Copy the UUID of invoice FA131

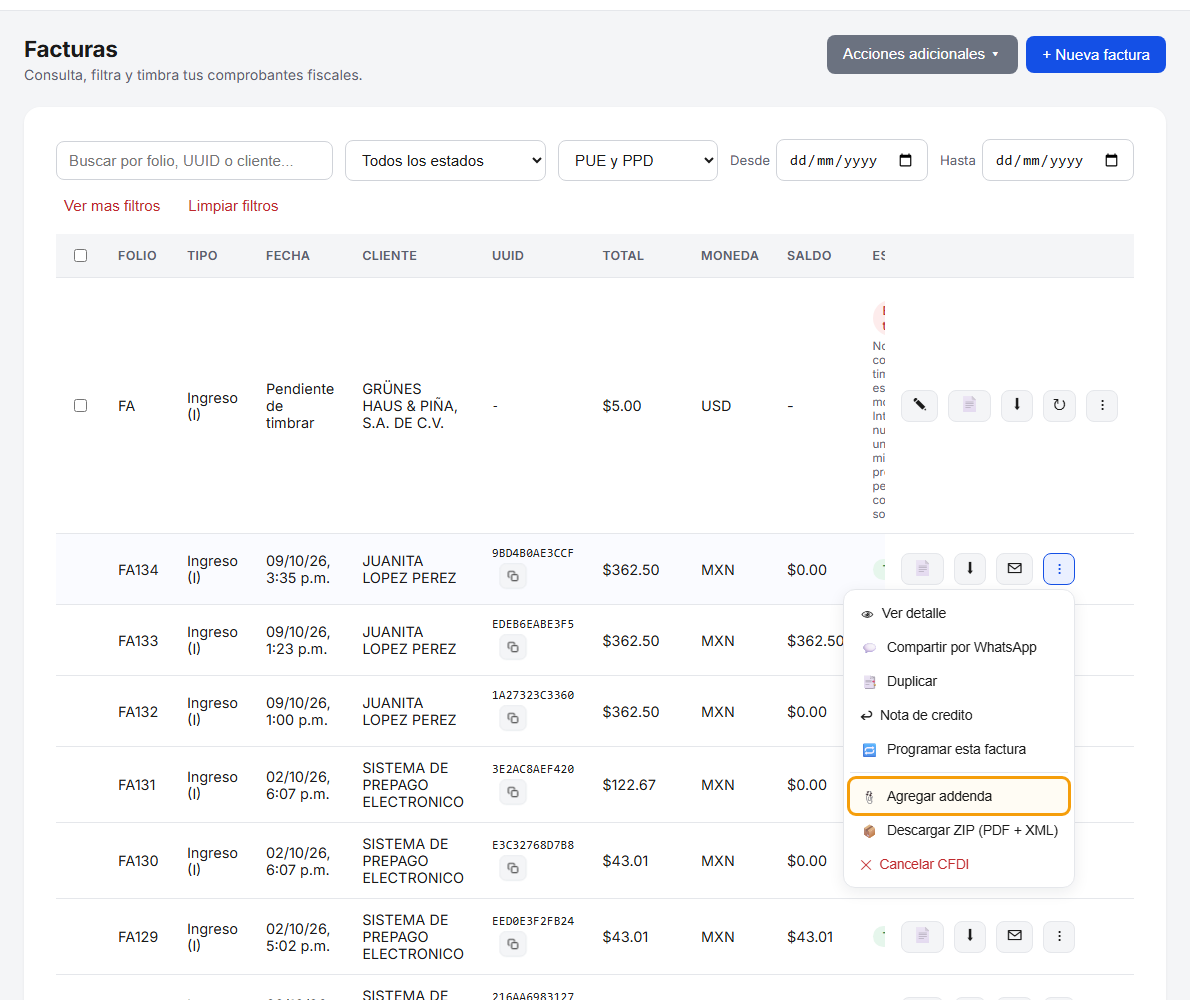click(513, 792)
